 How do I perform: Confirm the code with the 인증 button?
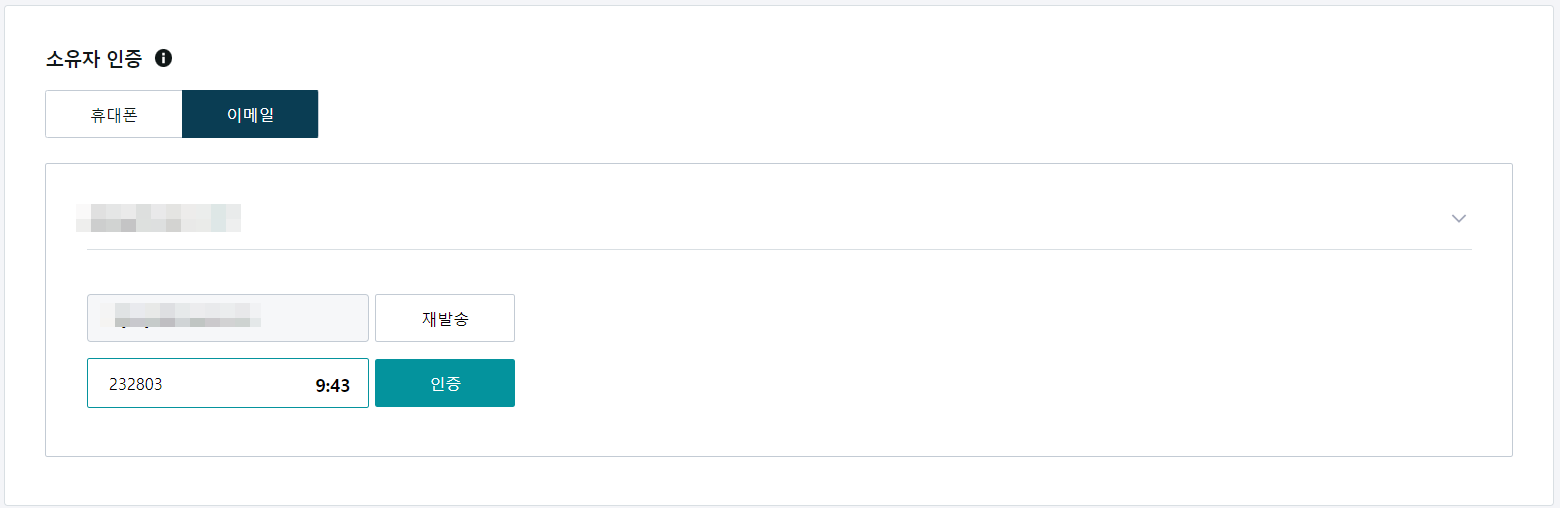click(445, 383)
